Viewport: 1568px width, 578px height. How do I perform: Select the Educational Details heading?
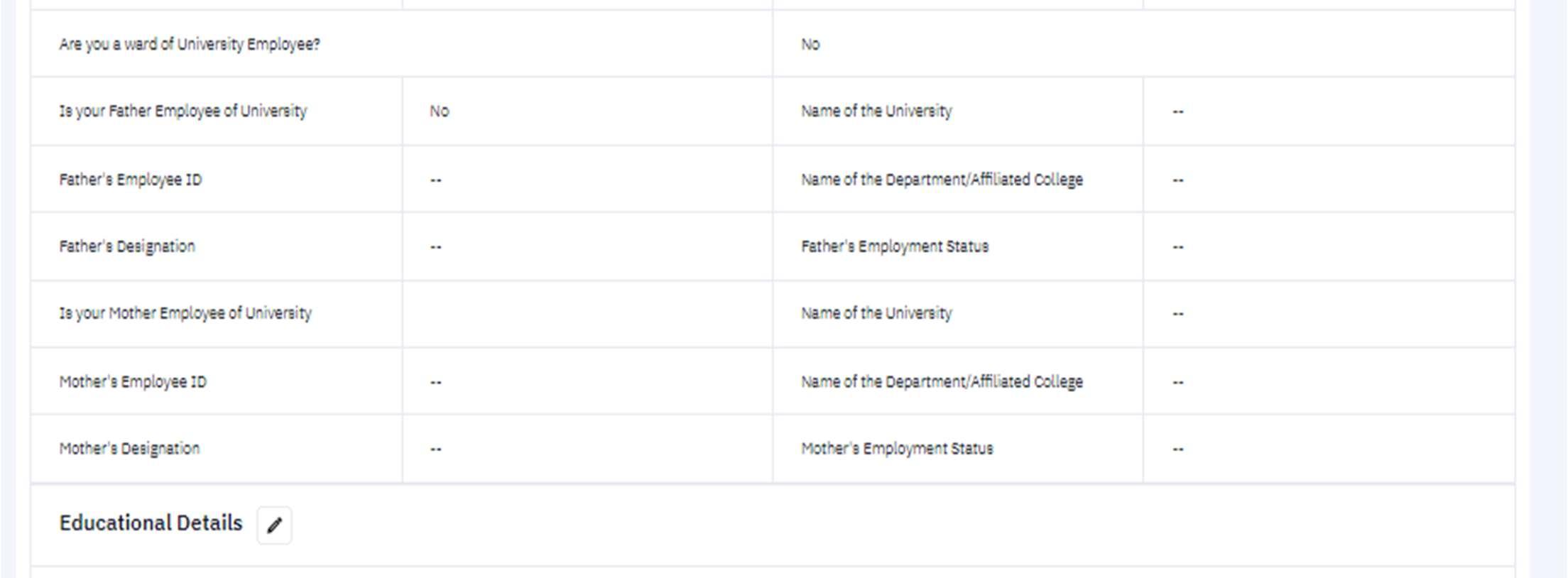(x=151, y=523)
